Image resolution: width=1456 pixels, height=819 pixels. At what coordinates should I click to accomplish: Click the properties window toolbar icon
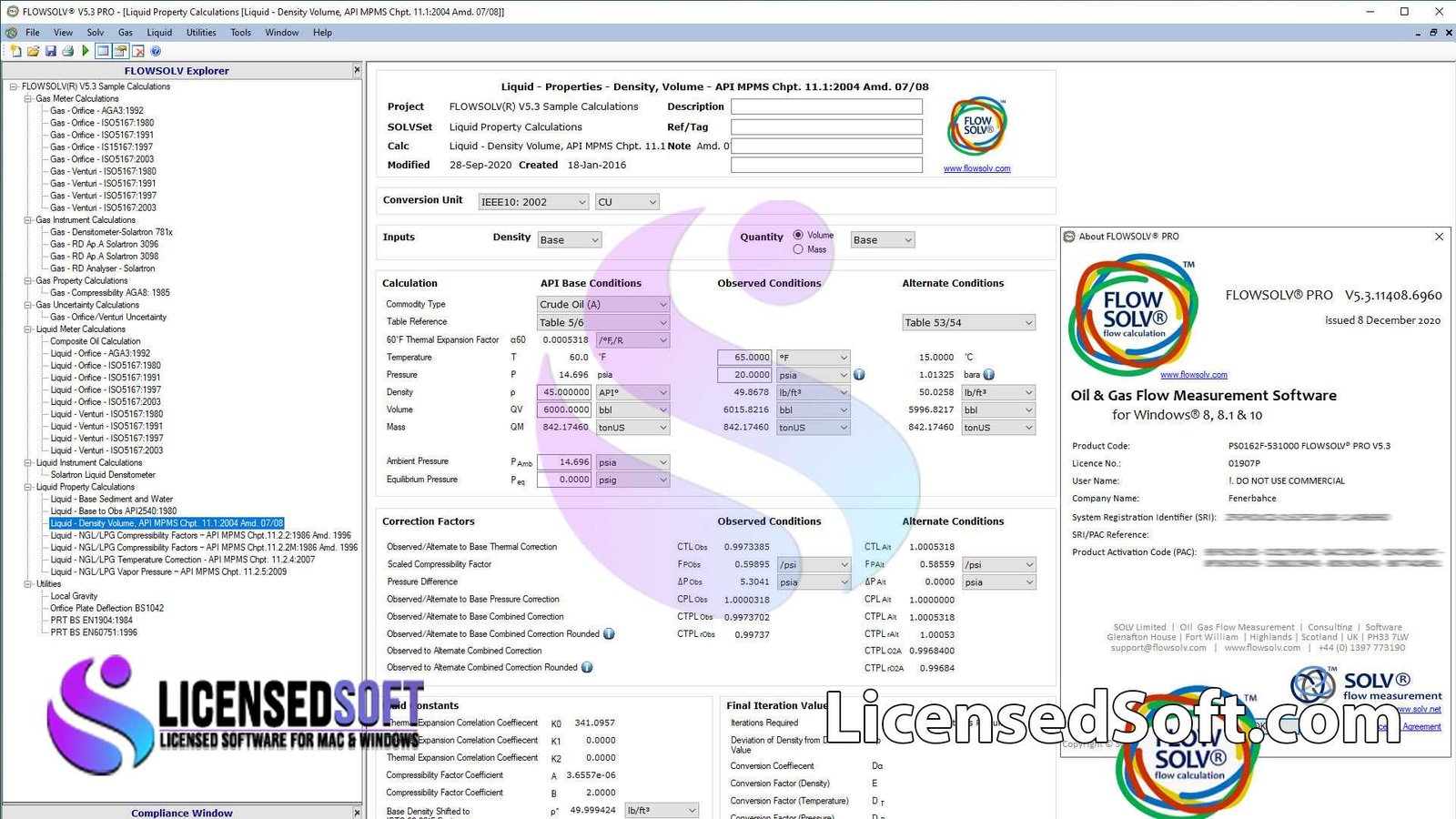[x=120, y=51]
